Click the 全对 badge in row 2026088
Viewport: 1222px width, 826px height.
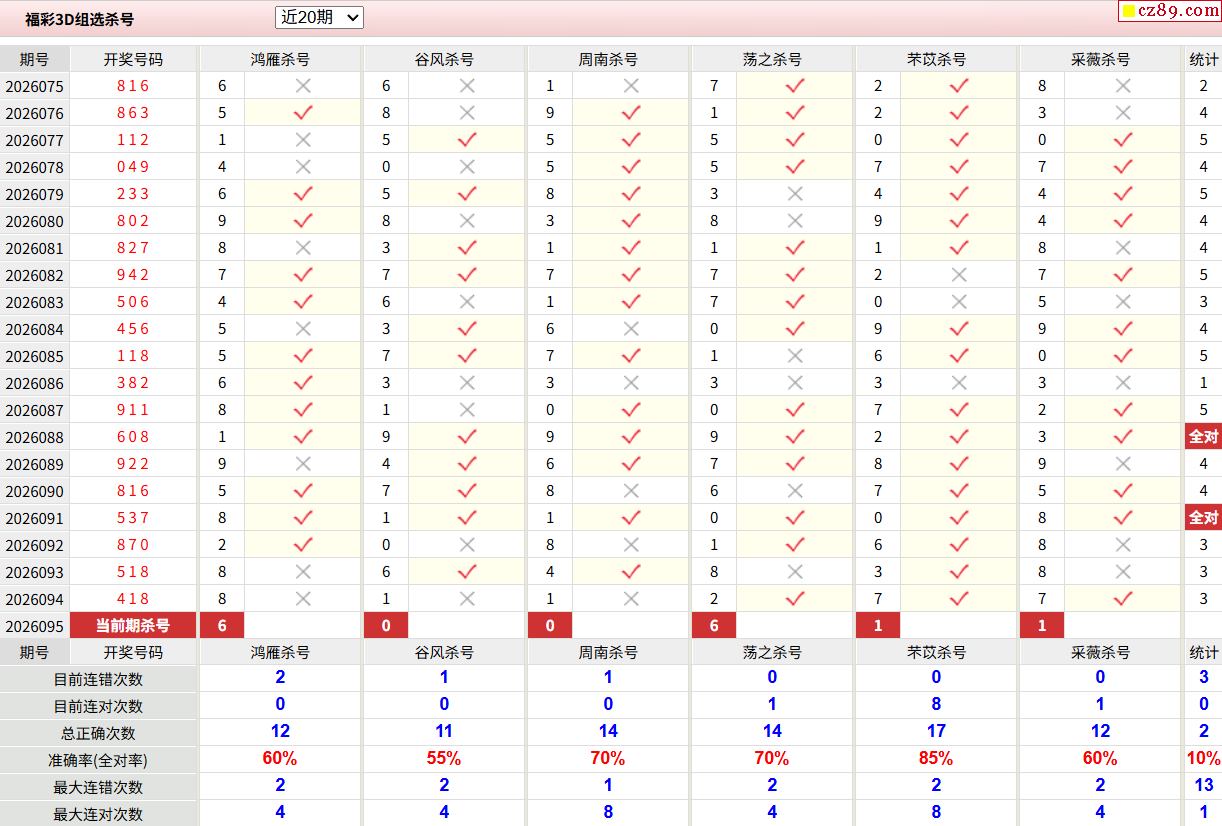pos(1203,437)
